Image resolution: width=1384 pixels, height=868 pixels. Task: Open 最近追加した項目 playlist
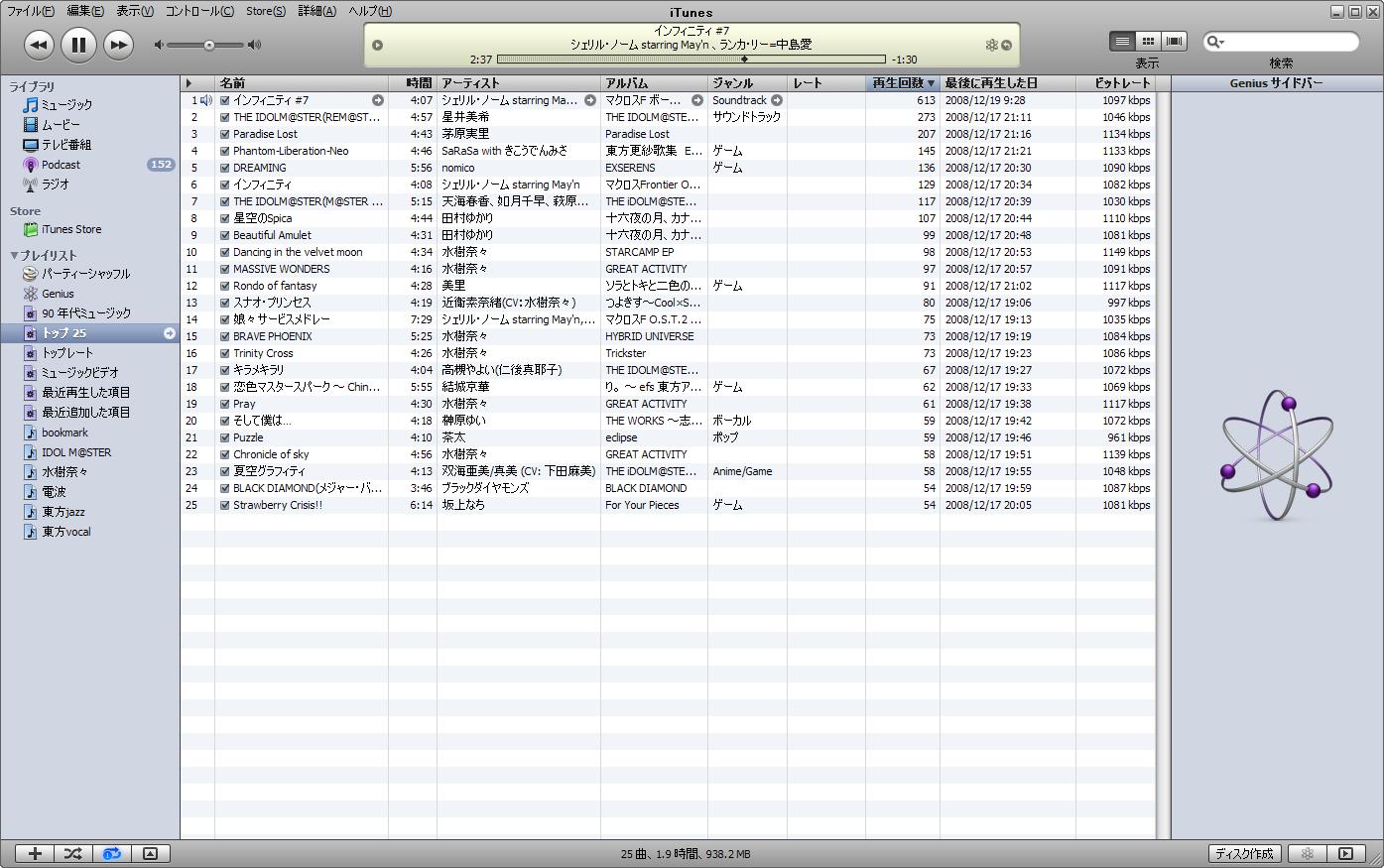click(85, 413)
